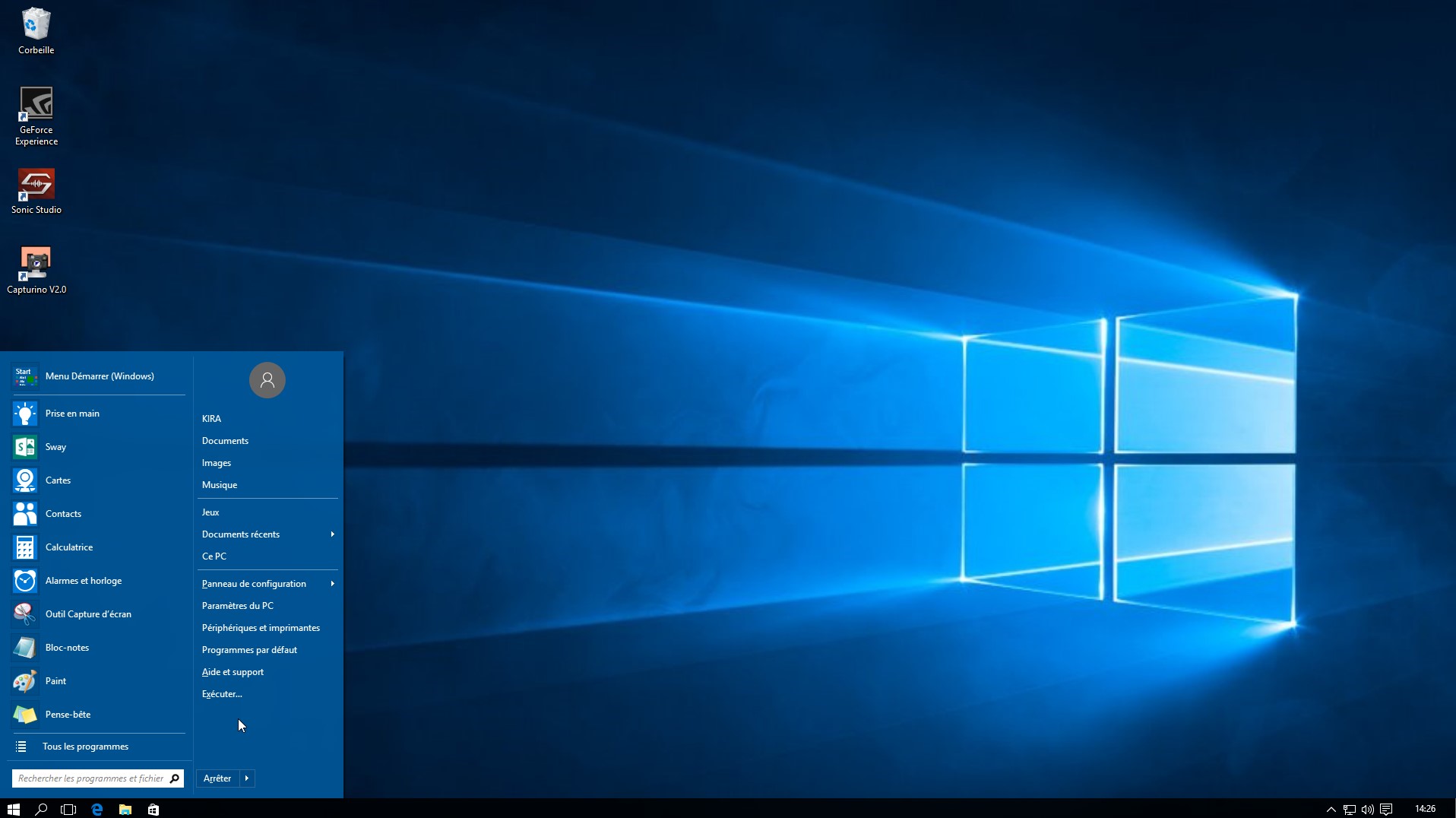The height and width of the screenshot is (818, 1456).
Task: Open Périphériques et imprimantes
Action: point(267,628)
